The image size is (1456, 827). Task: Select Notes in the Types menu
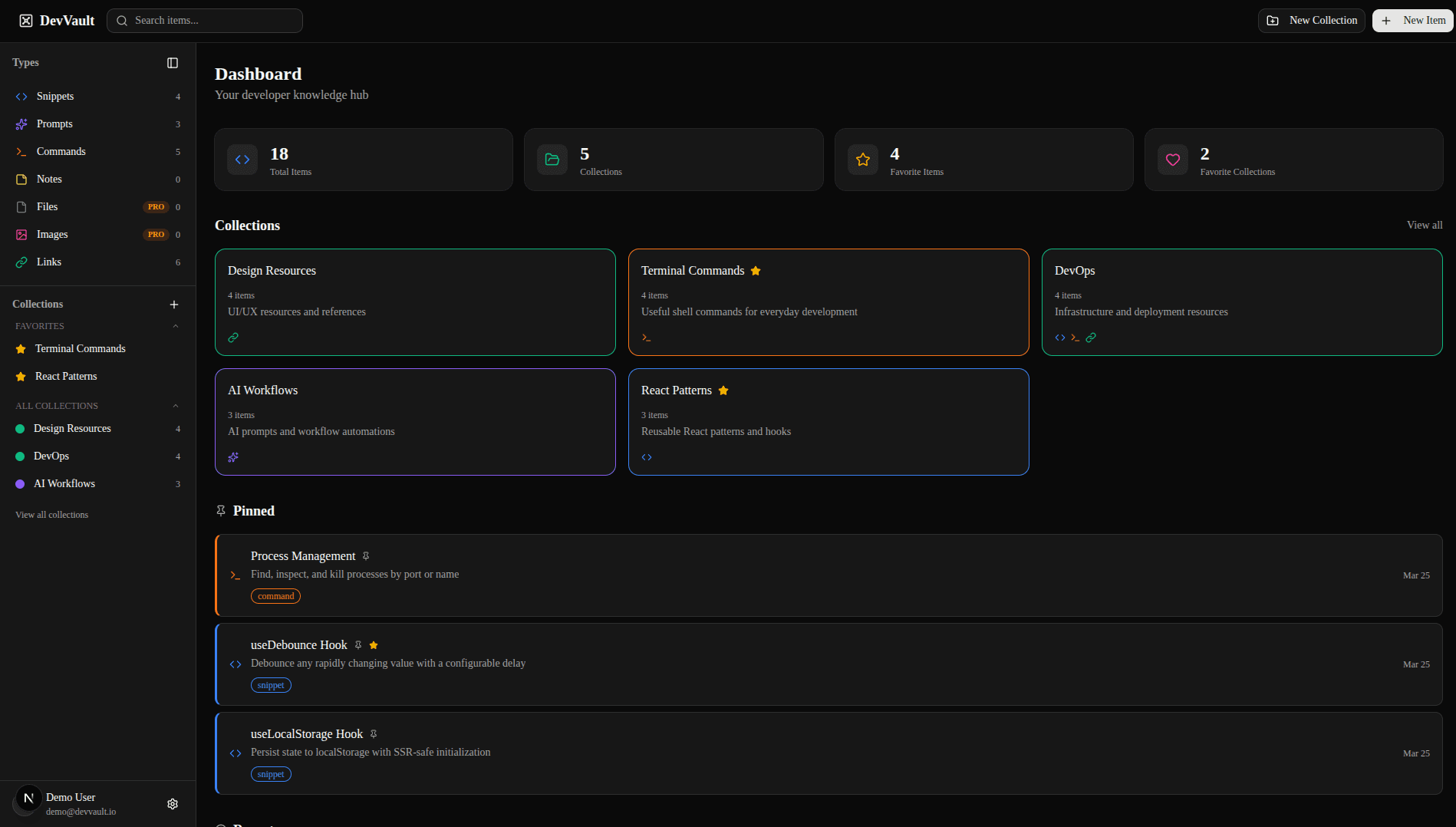coord(49,179)
